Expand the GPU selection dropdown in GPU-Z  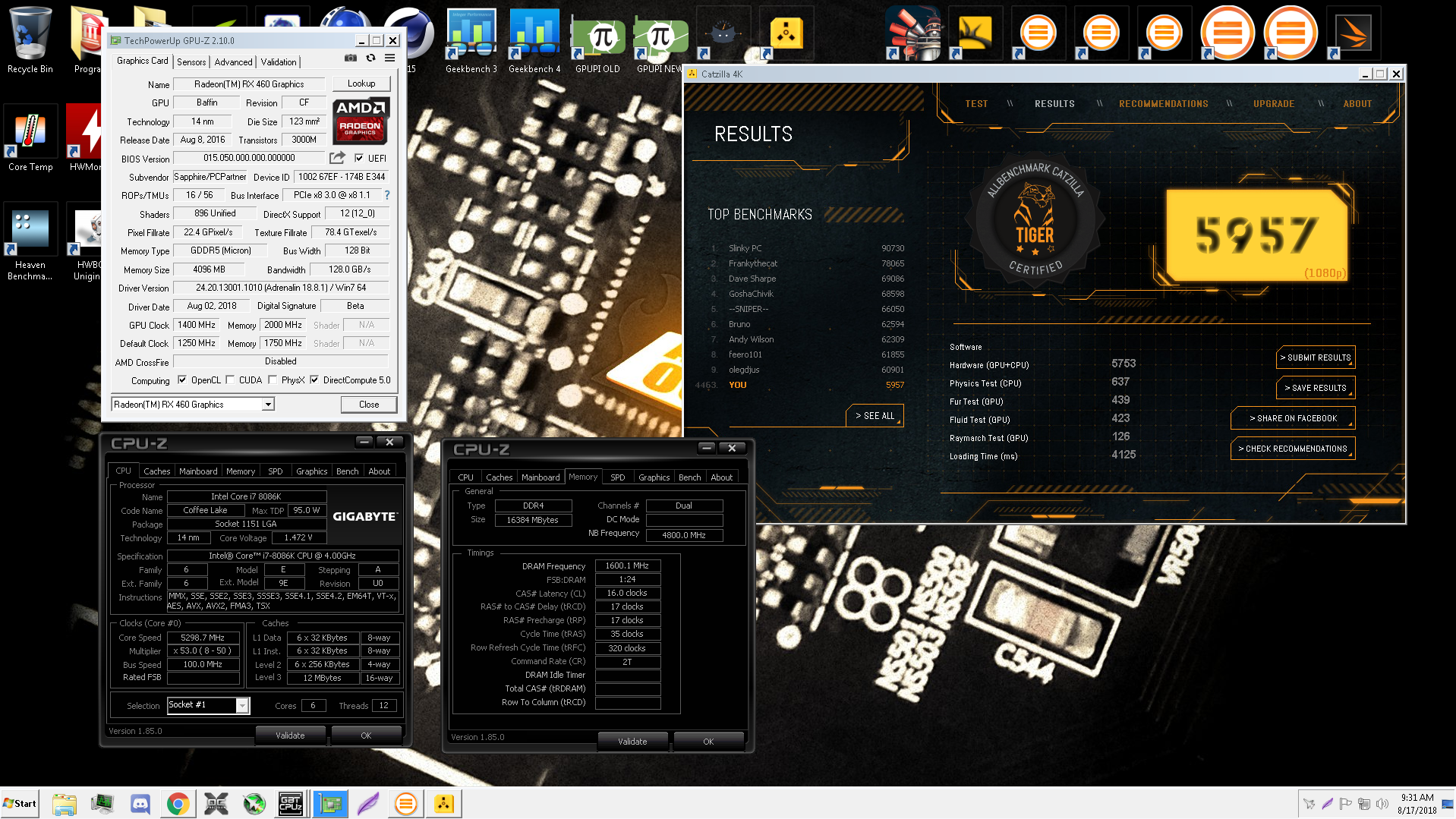coord(268,405)
